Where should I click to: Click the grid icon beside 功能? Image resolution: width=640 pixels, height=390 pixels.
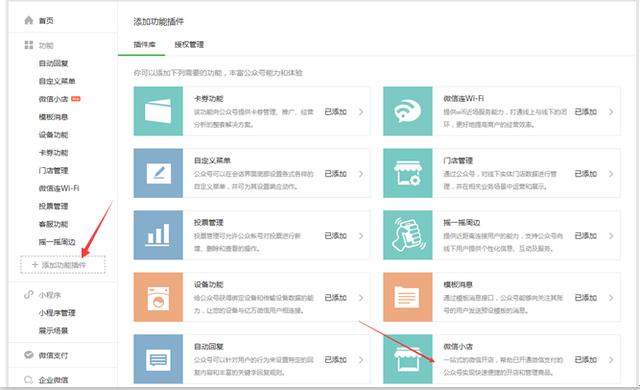(x=29, y=45)
